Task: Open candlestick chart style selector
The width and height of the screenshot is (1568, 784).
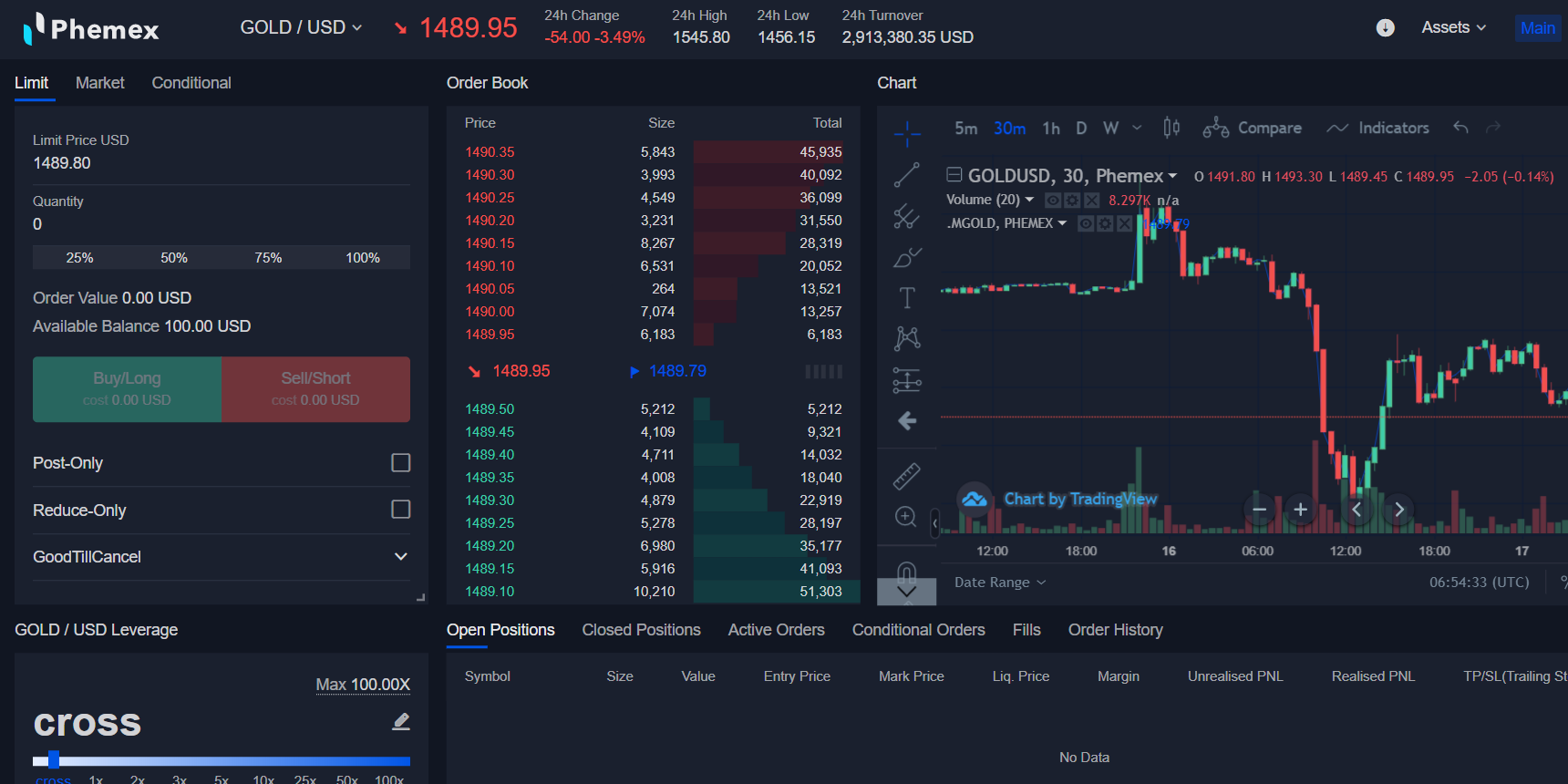Action: (1171, 129)
